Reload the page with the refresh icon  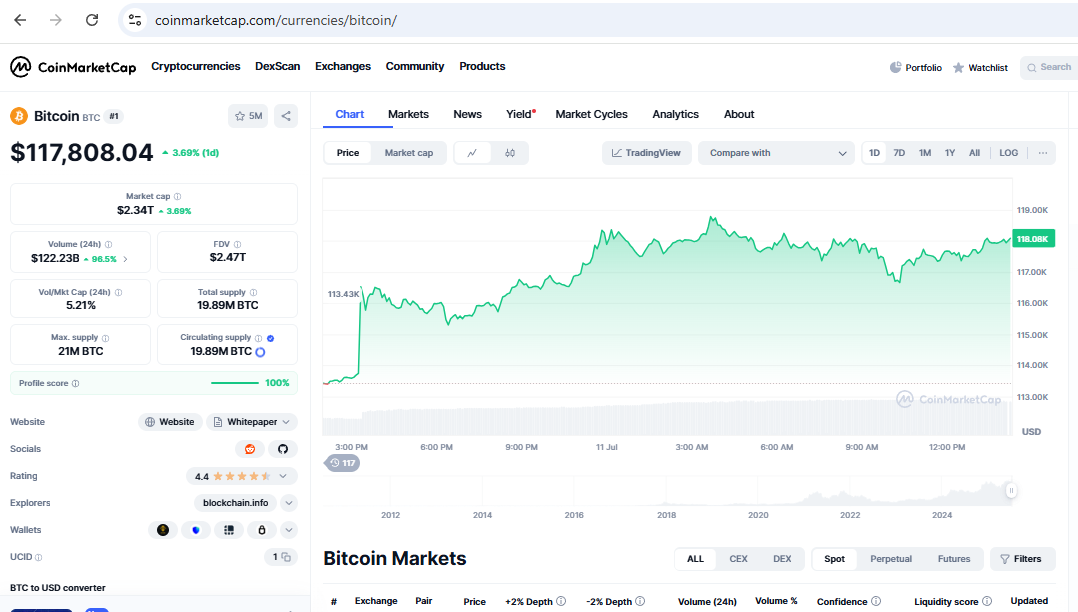click(92, 20)
